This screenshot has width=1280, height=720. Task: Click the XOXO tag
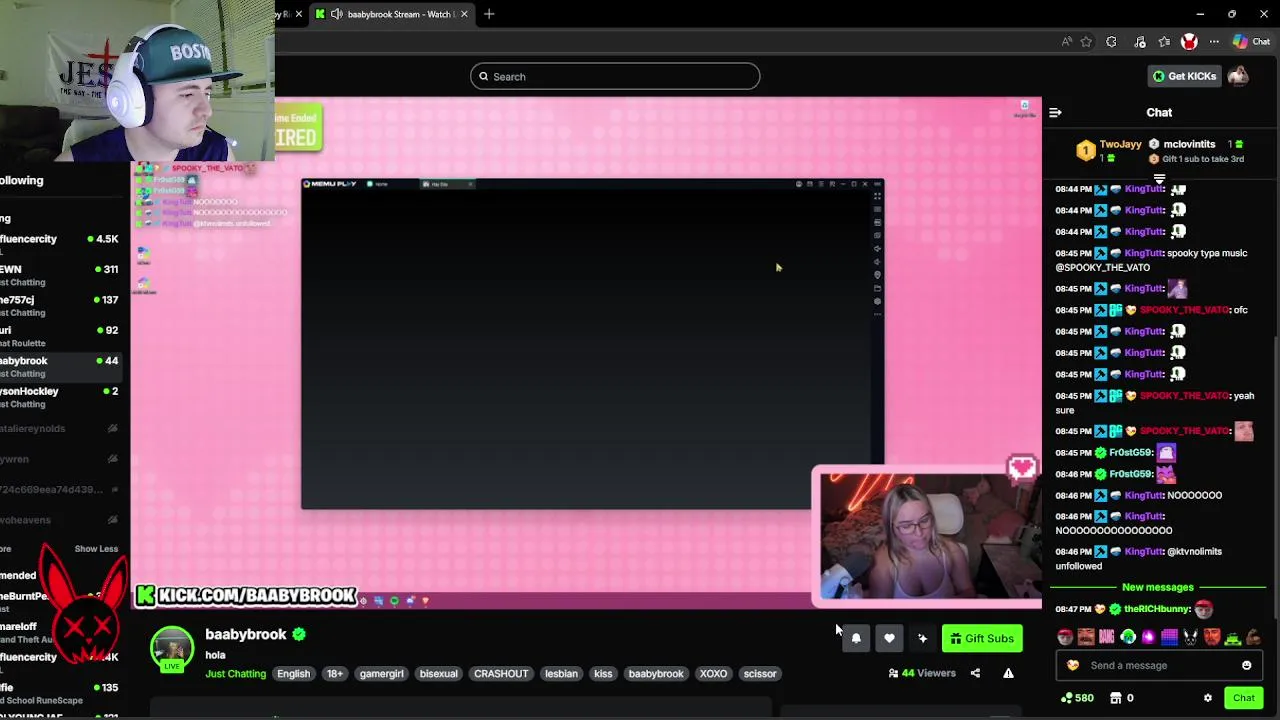[713, 674]
